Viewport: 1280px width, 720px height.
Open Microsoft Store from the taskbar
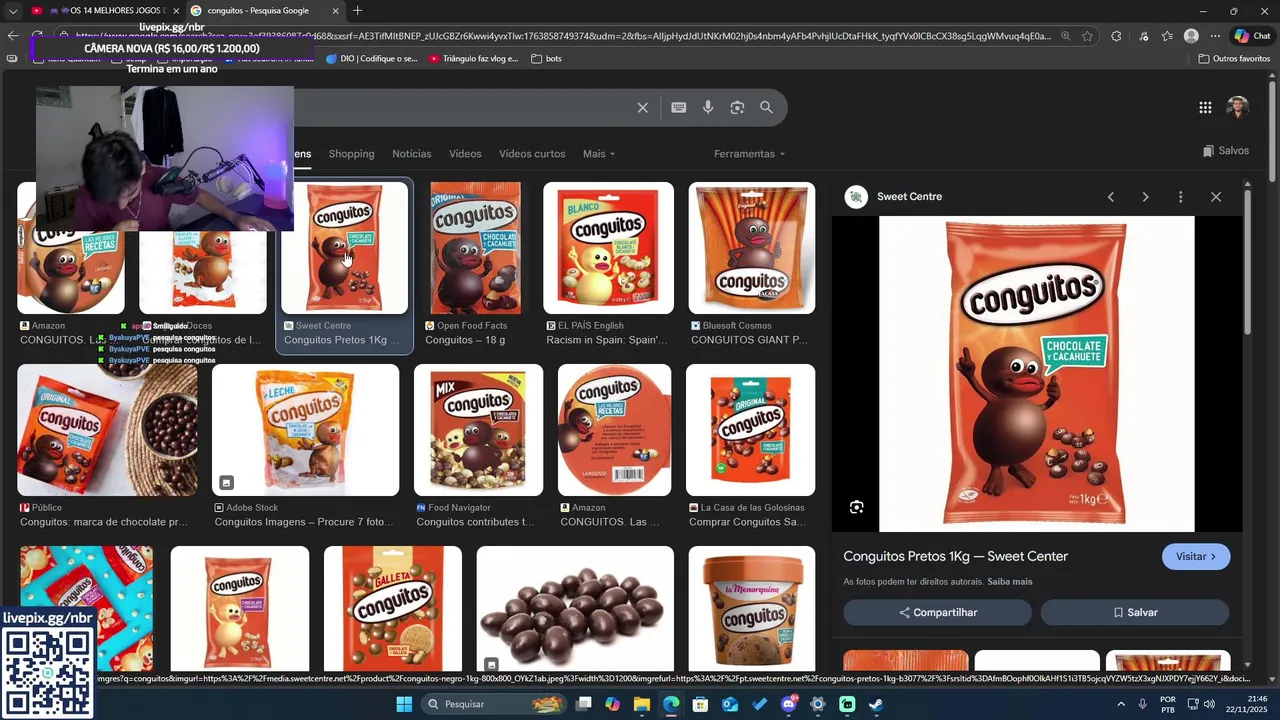coord(700,704)
